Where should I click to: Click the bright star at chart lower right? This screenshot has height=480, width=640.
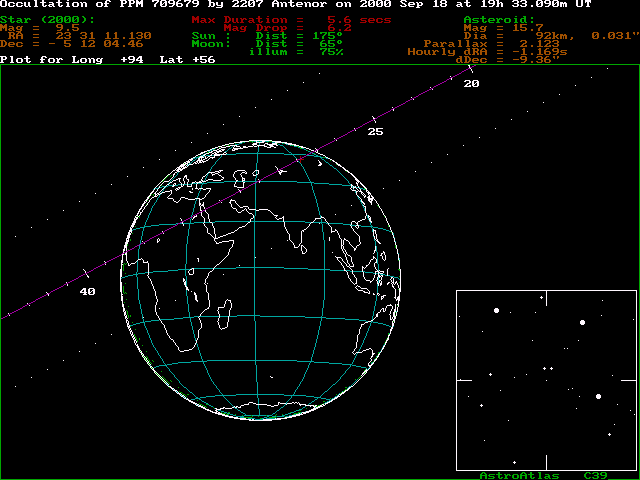click(x=599, y=396)
